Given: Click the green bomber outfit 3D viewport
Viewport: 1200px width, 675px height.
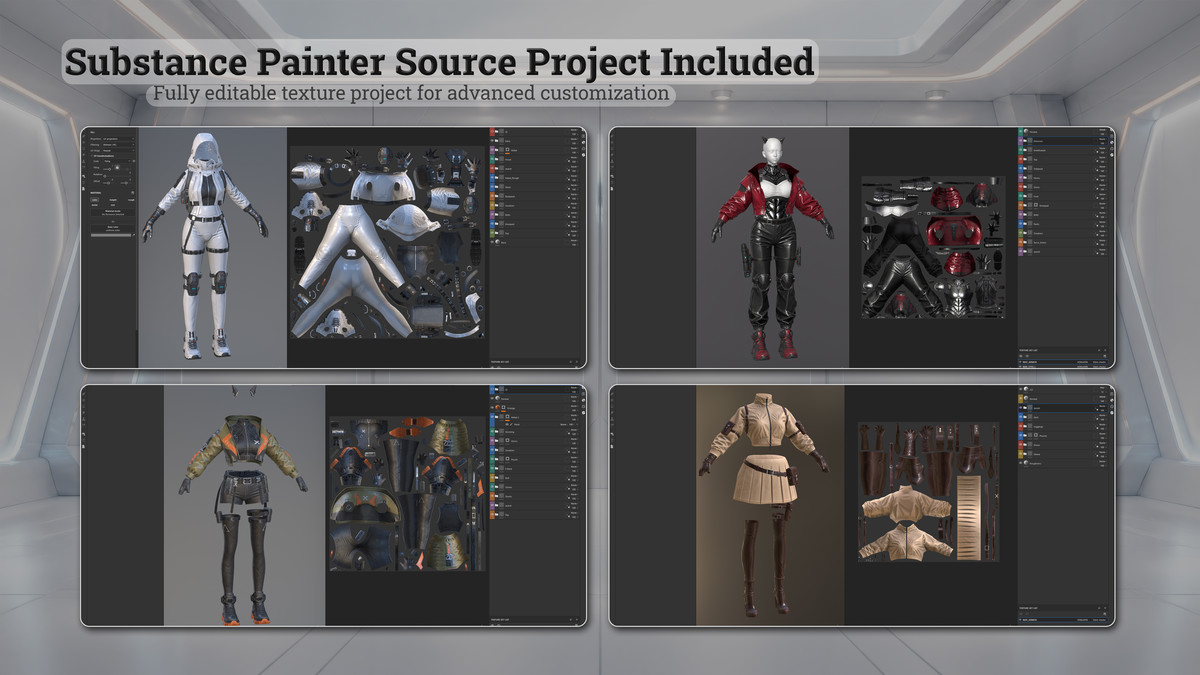Looking at the screenshot, I should tap(245, 505).
